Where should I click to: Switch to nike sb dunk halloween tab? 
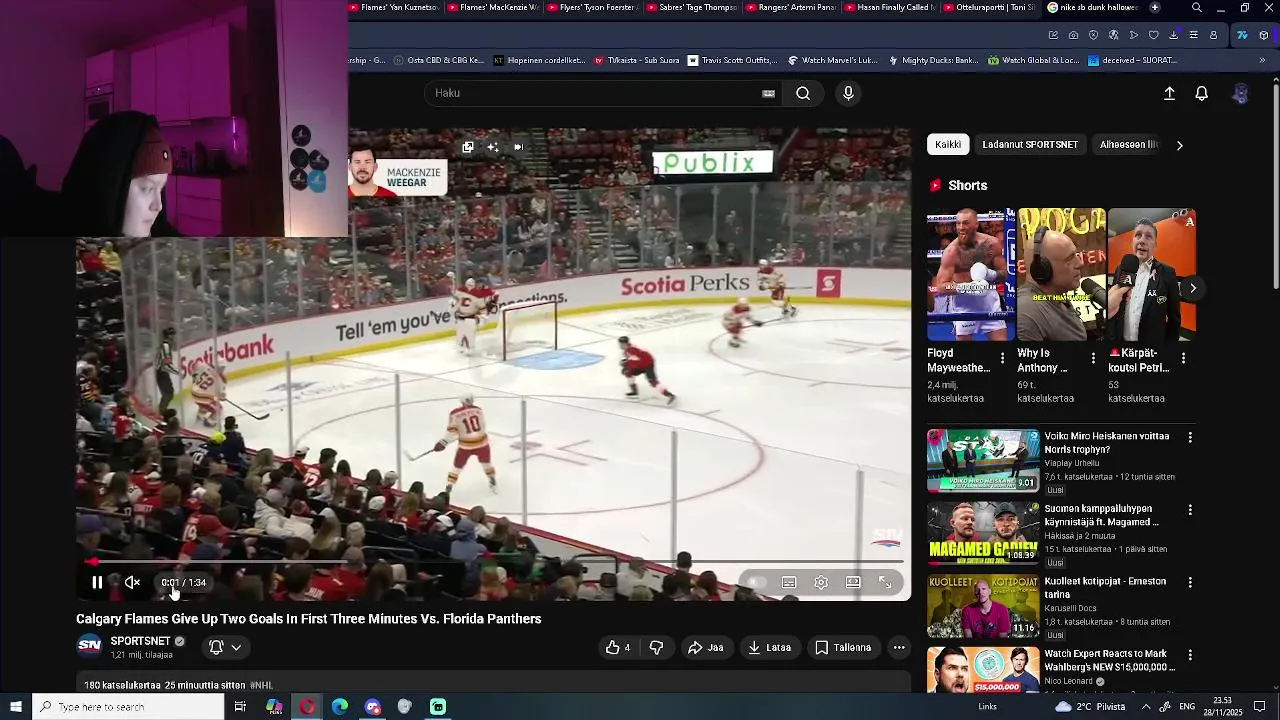pyautogui.click(x=1092, y=7)
